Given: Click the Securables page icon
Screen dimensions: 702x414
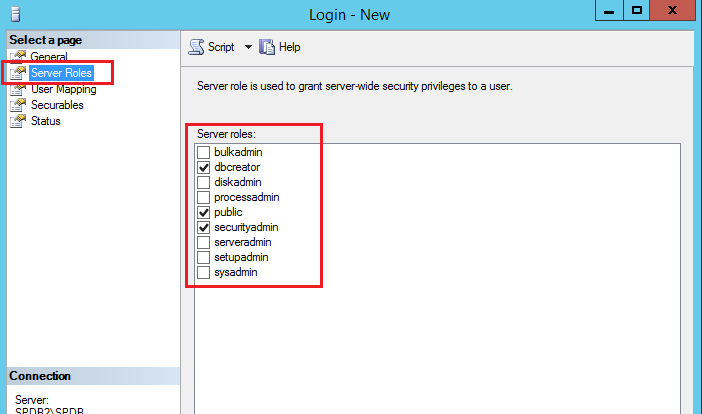Looking at the screenshot, I should pyautogui.click(x=18, y=105).
